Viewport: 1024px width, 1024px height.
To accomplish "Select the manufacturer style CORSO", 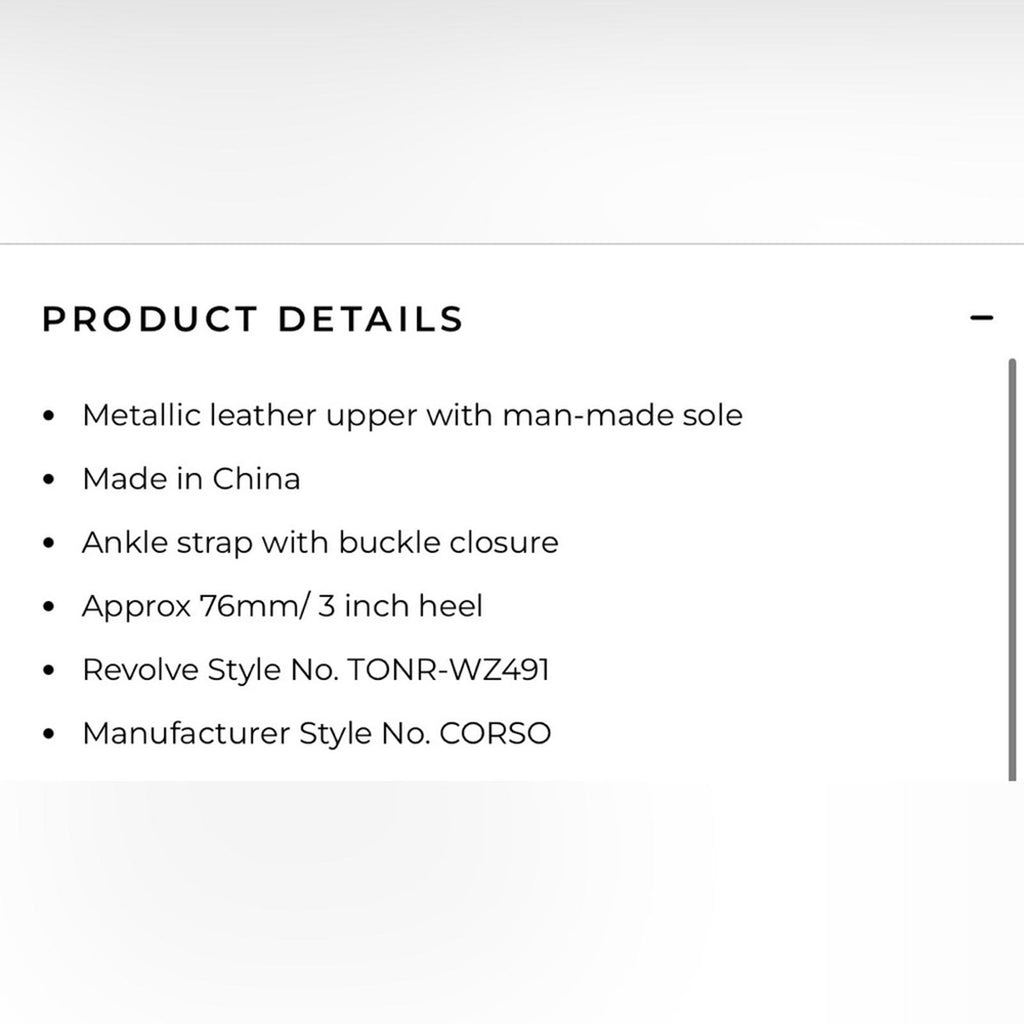I will 495,732.
